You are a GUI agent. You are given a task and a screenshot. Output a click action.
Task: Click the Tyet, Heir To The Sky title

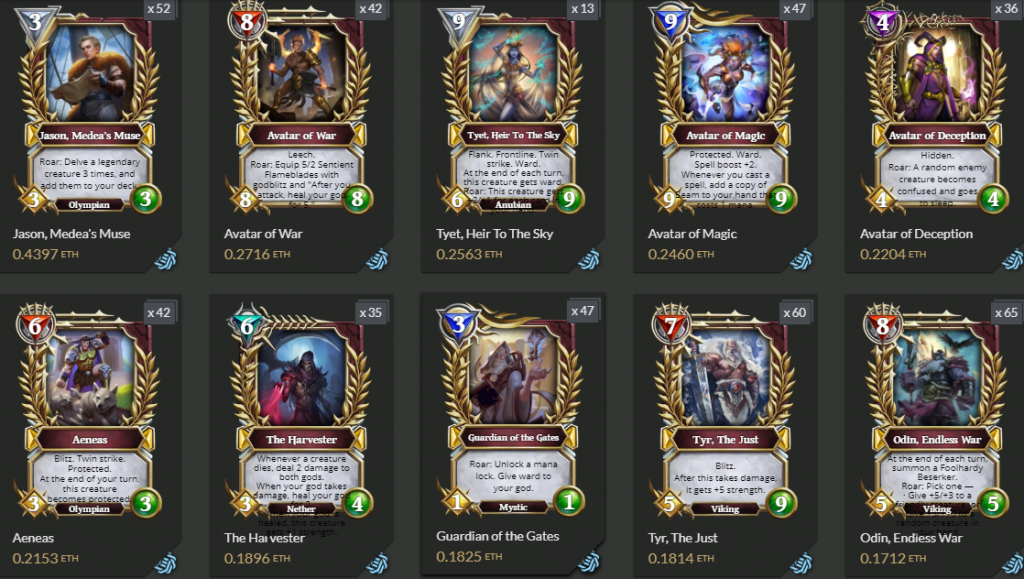coord(494,234)
